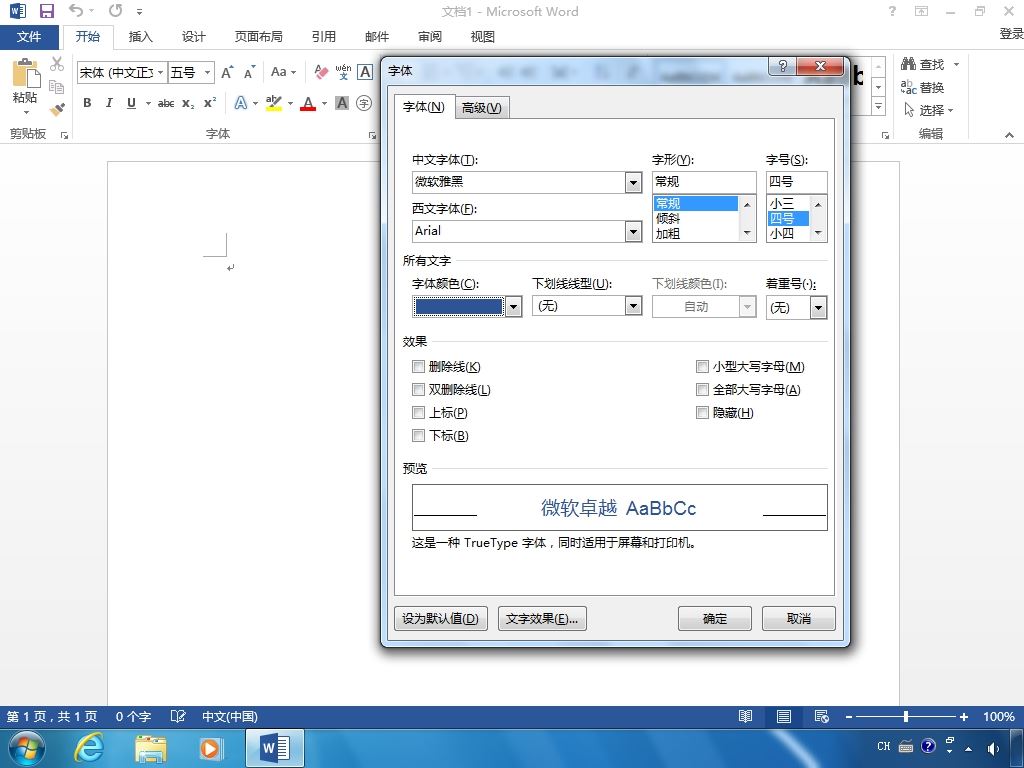This screenshot has width=1024, height=768.
Task: Switch to Read Mode in status bar
Action: [x=745, y=716]
